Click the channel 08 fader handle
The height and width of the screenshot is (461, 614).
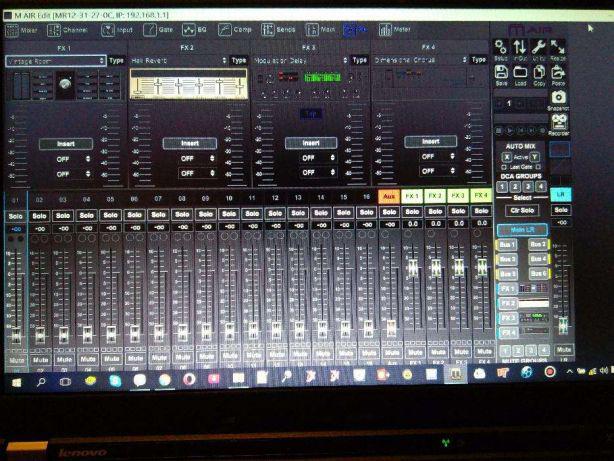[x=182, y=330]
